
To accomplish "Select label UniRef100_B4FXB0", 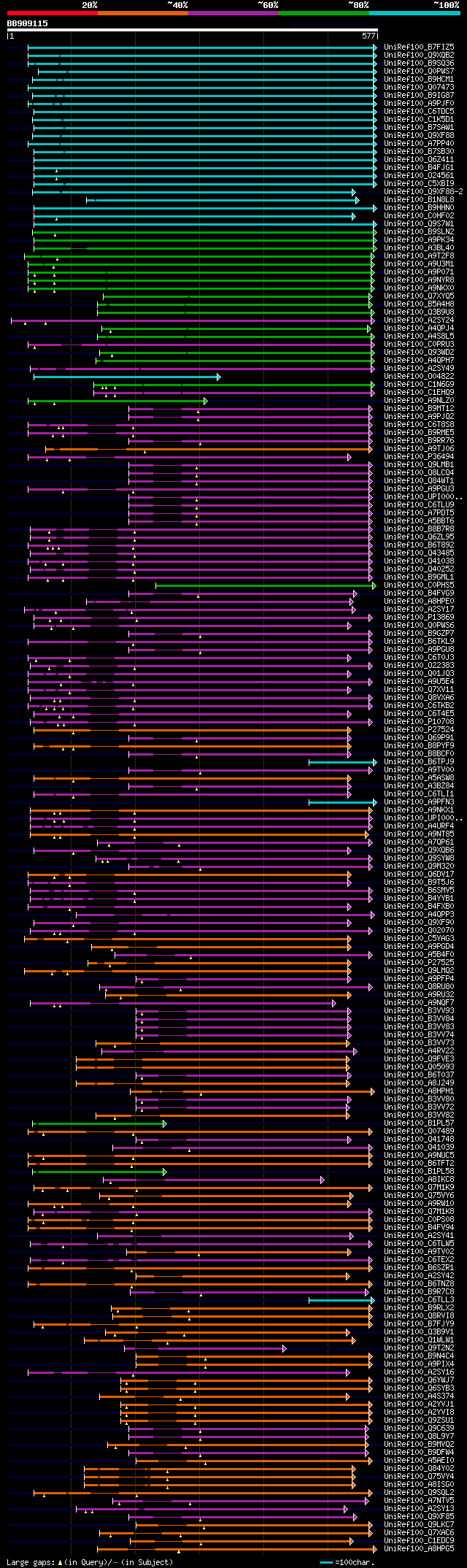I will 419,906.
